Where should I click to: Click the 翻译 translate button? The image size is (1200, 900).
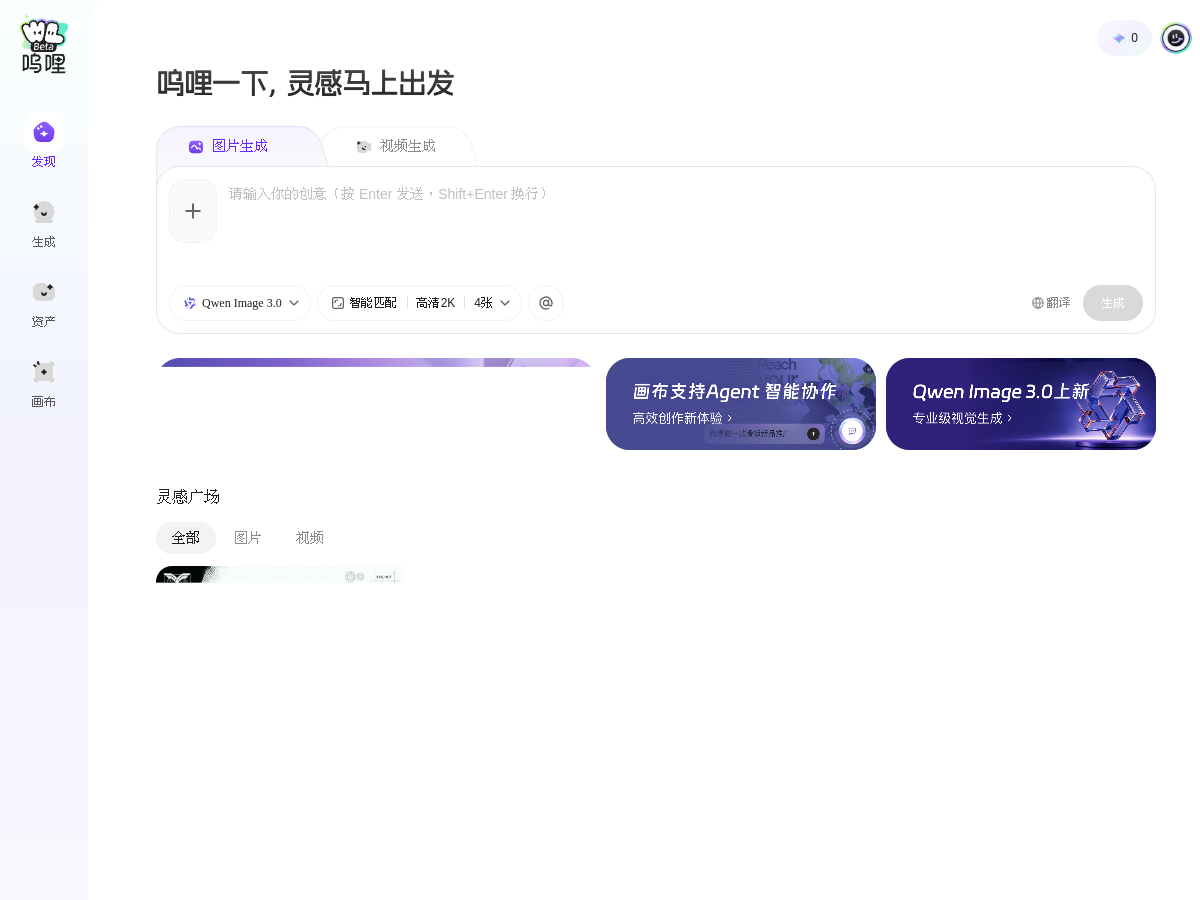click(x=1051, y=303)
